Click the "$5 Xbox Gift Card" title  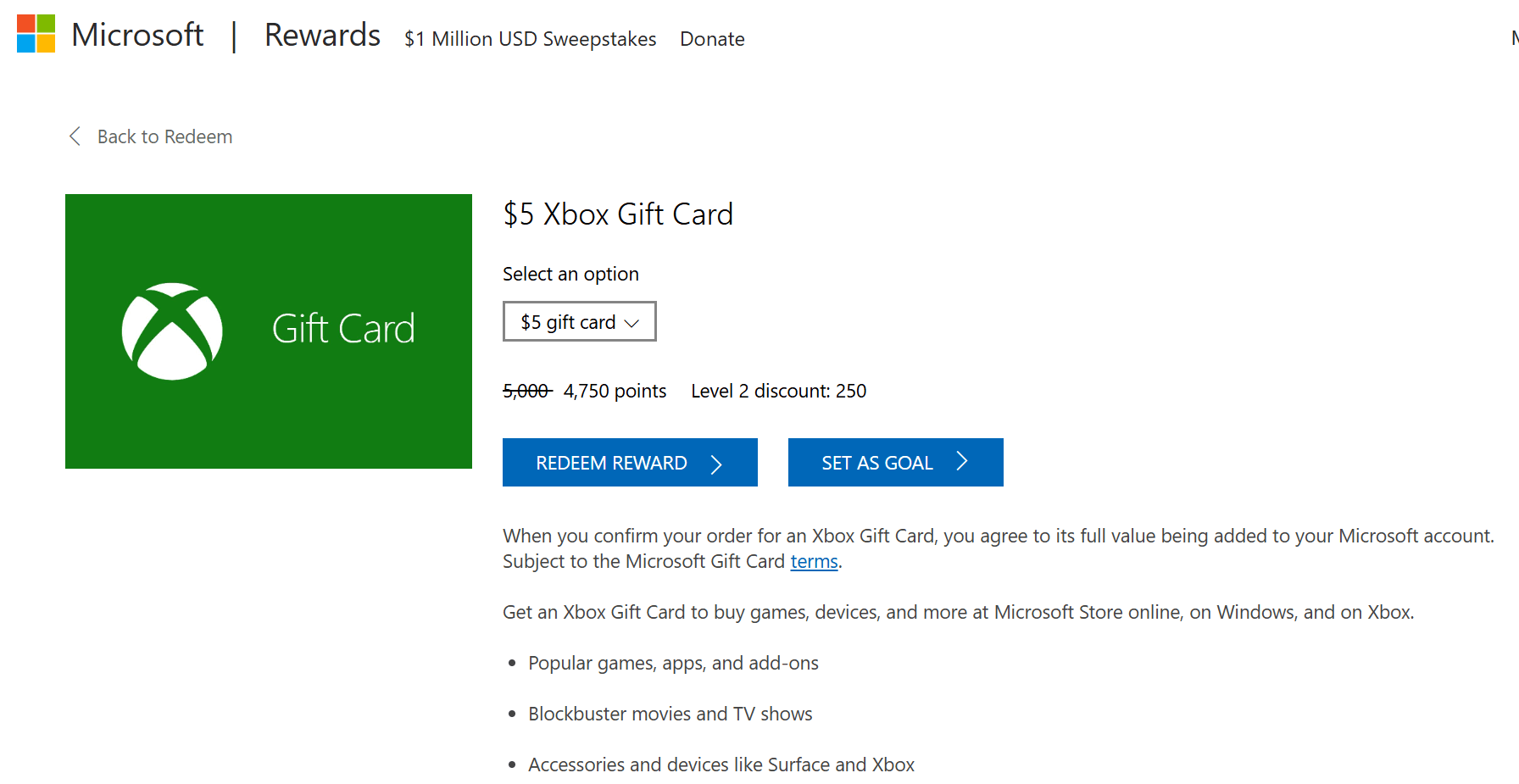pyautogui.click(x=618, y=214)
